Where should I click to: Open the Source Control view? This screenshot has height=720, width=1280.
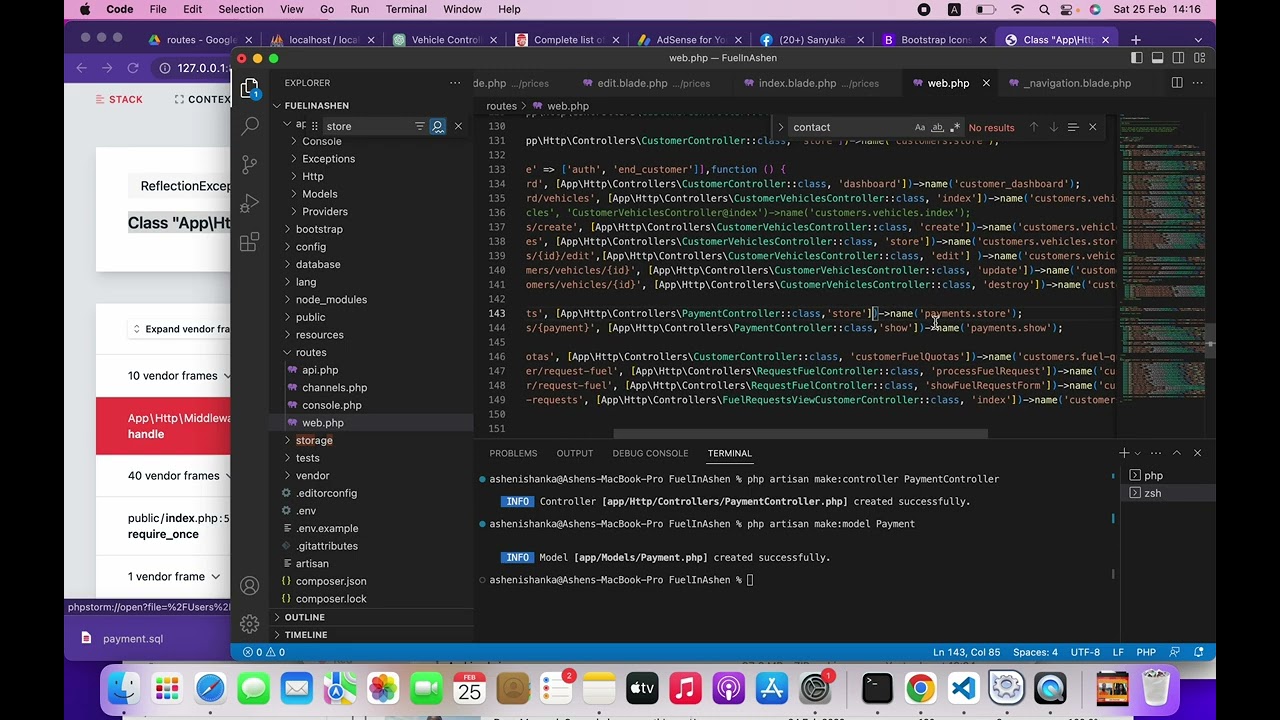(x=250, y=165)
